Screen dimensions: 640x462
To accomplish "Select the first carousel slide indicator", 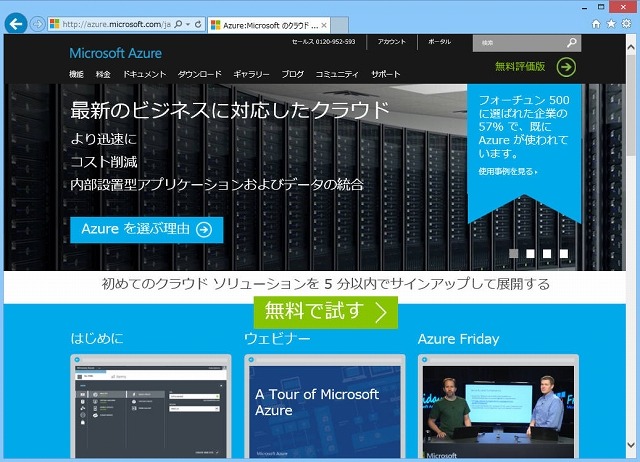I will tap(514, 254).
